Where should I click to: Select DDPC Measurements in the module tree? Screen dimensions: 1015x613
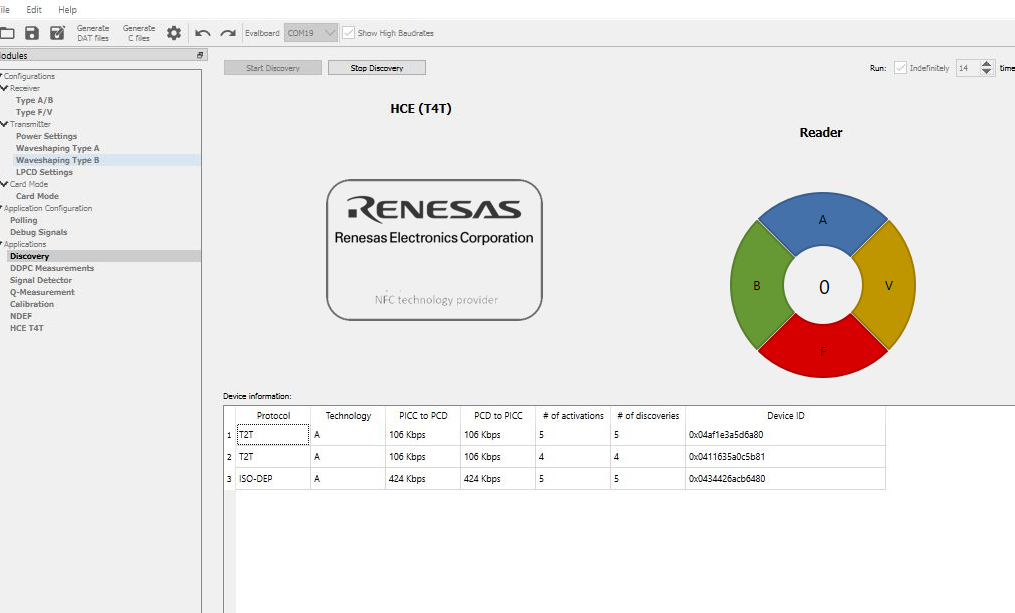[x=52, y=268]
